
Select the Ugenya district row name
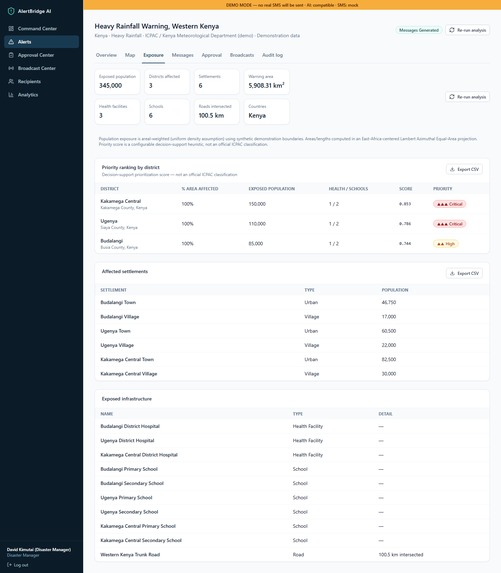point(109,221)
